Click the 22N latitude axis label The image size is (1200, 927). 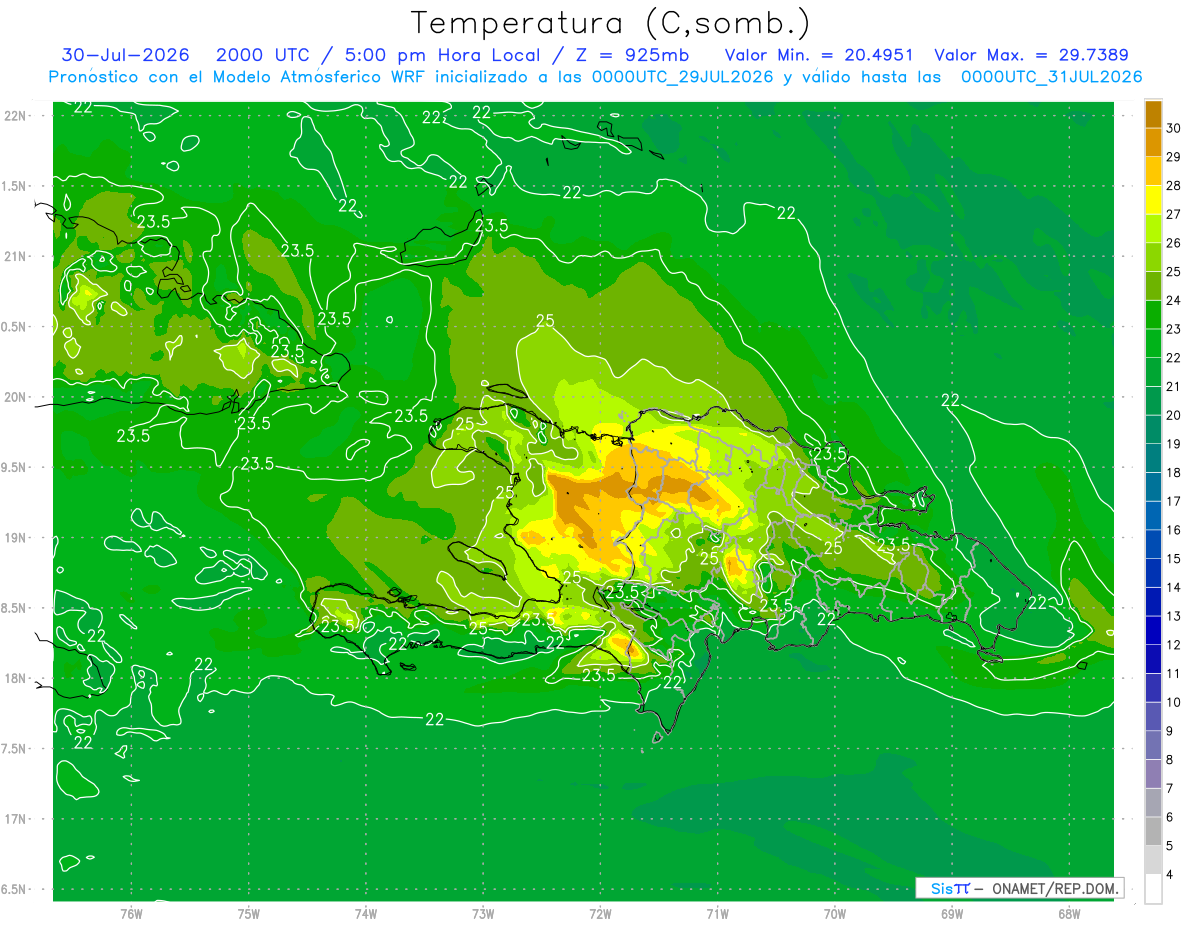click(x=17, y=115)
